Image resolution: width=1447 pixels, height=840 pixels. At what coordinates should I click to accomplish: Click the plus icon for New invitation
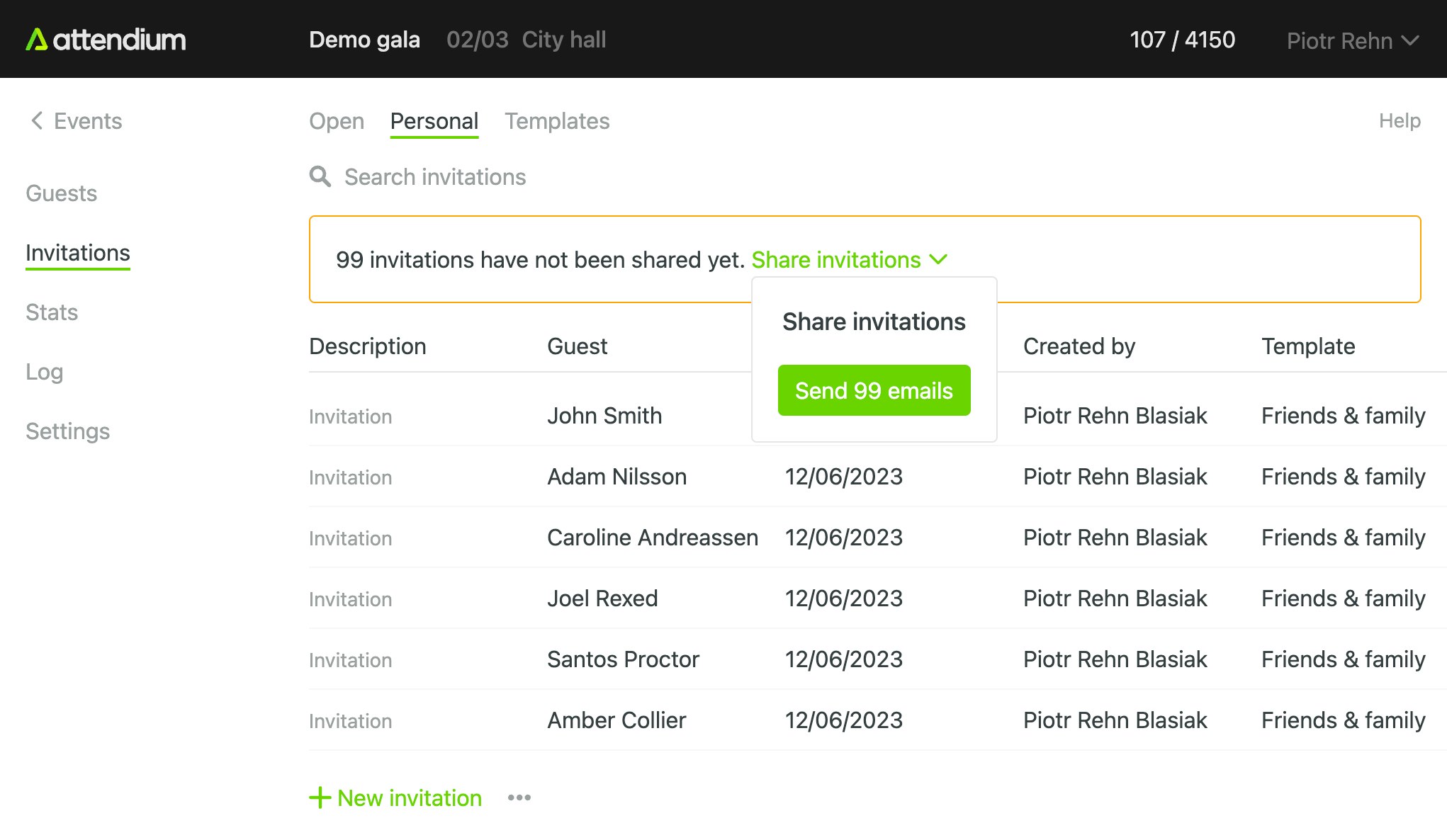click(x=320, y=798)
